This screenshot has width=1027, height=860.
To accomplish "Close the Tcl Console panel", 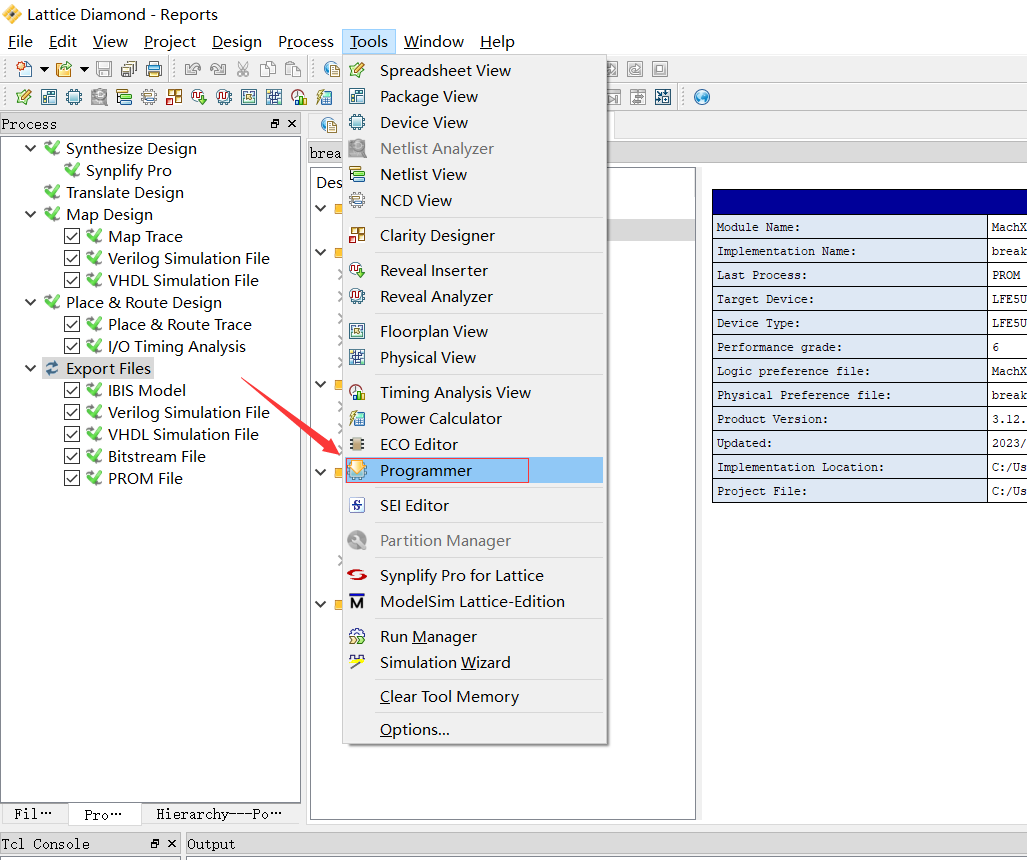I will 172,844.
